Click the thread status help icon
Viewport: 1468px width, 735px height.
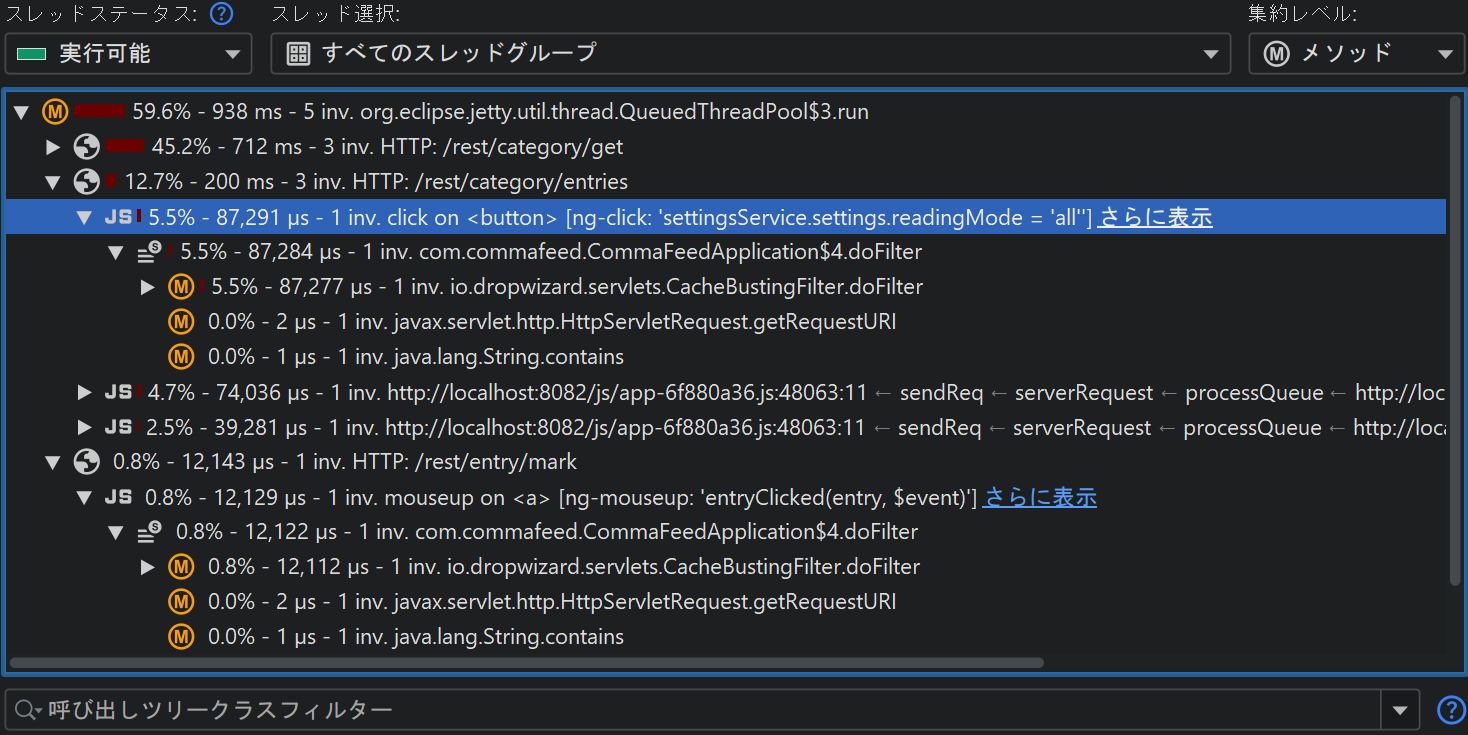[221, 14]
